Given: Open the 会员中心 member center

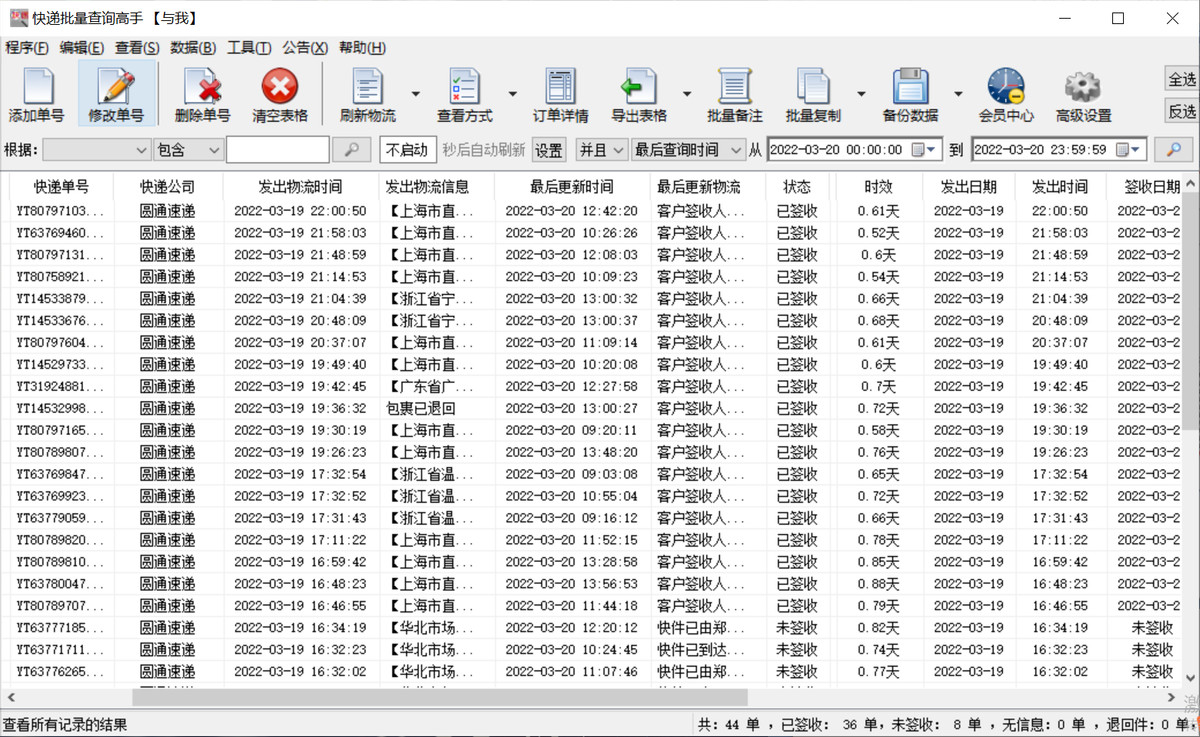Looking at the screenshot, I should [x=1005, y=93].
